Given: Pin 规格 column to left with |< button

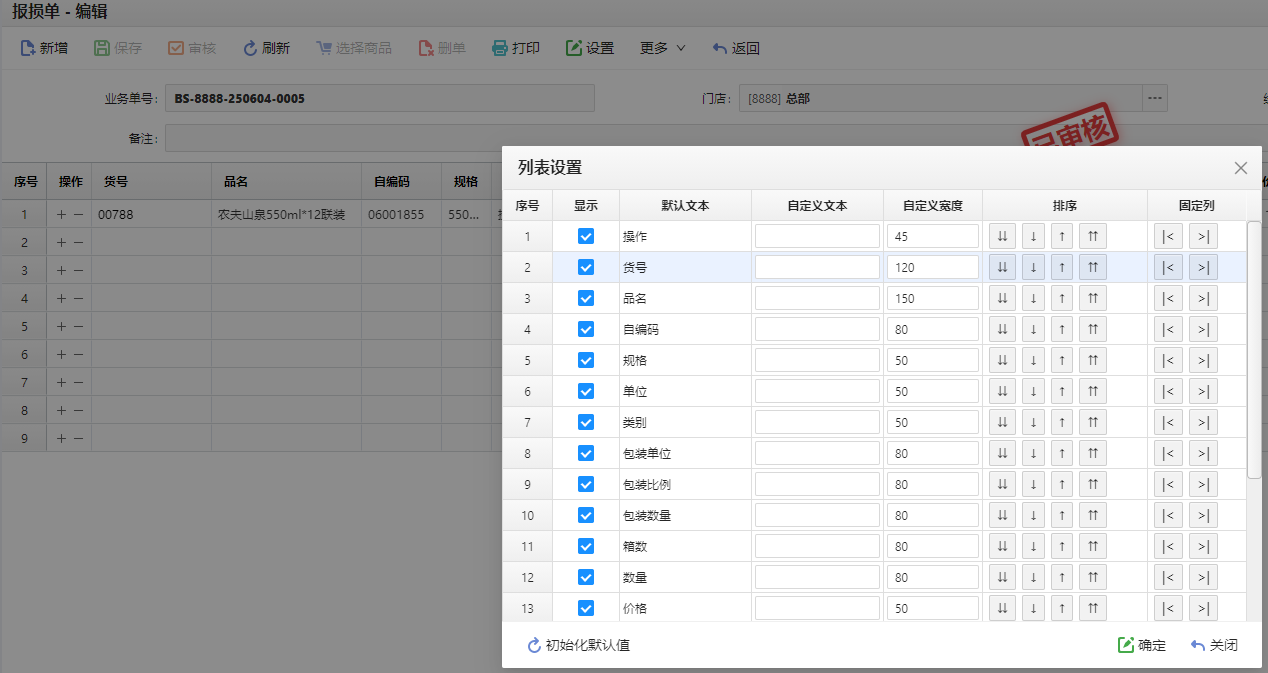Looking at the screenshot, I should [1168, 361].
